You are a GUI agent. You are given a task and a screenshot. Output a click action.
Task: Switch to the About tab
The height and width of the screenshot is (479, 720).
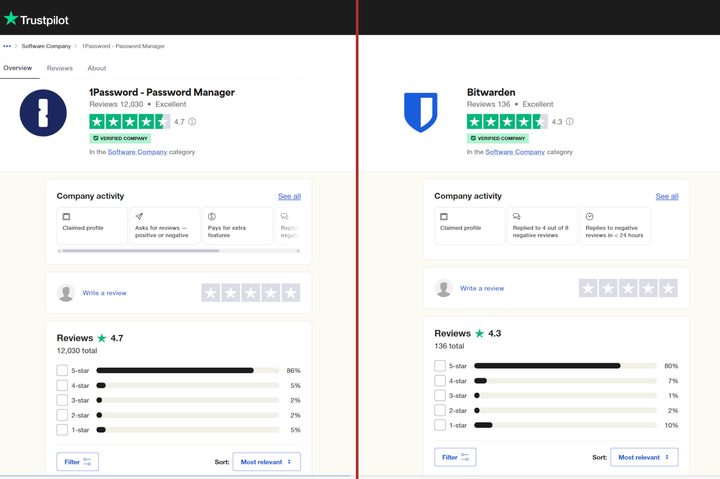[97, 68]
